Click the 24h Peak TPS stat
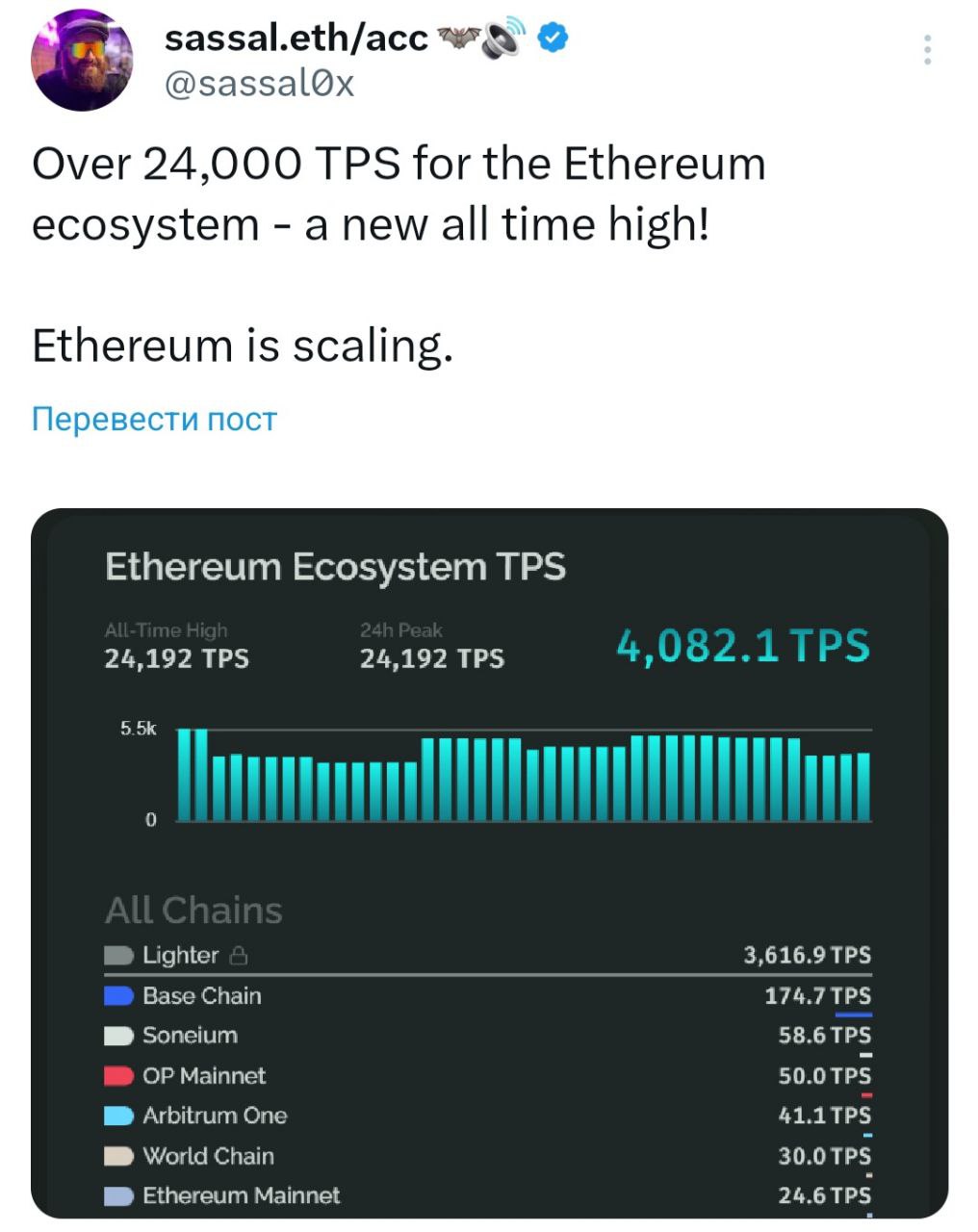978x1232 pixels. [x=431, y=658]
